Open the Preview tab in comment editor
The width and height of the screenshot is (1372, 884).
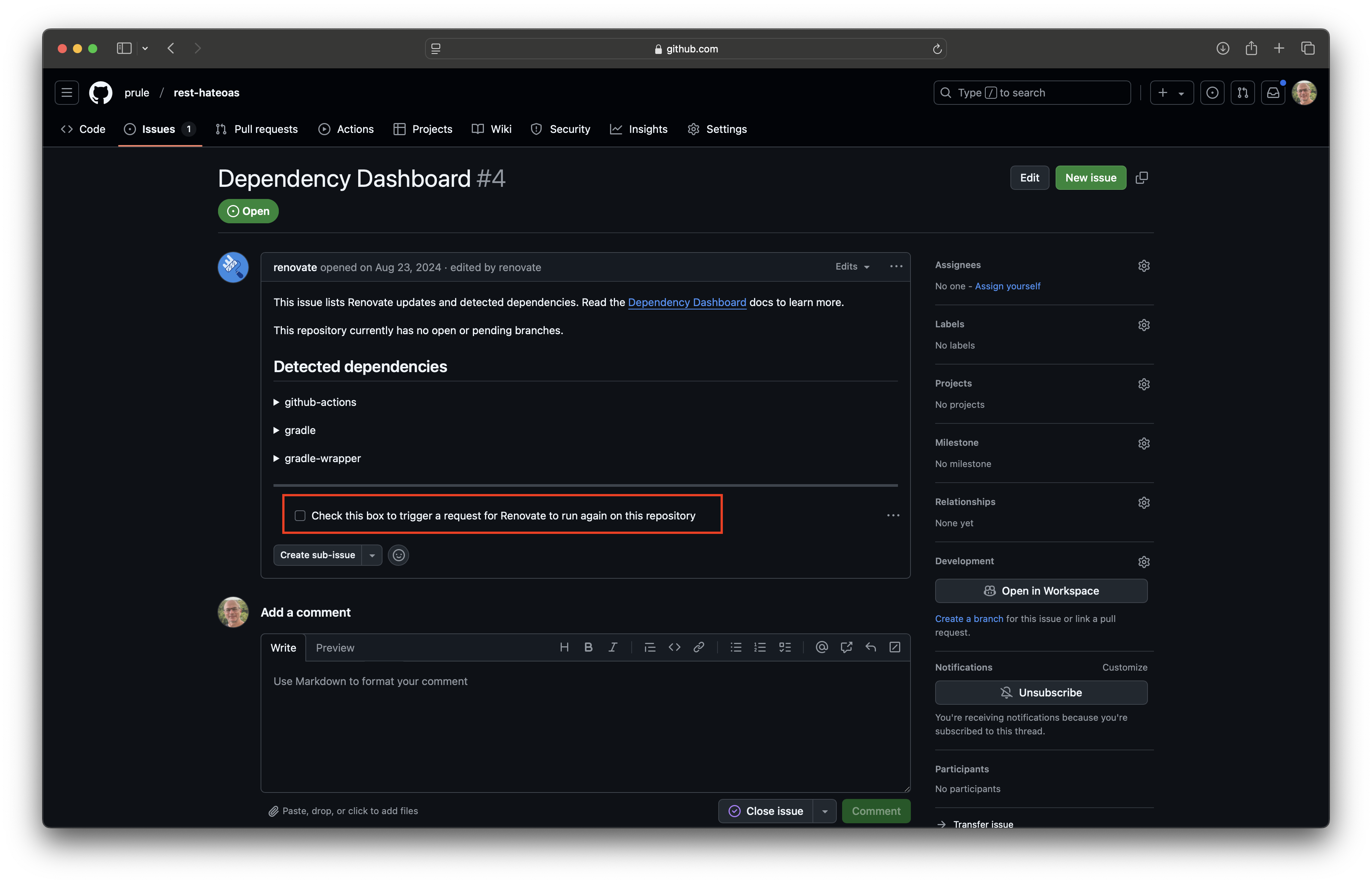point(335,647)
